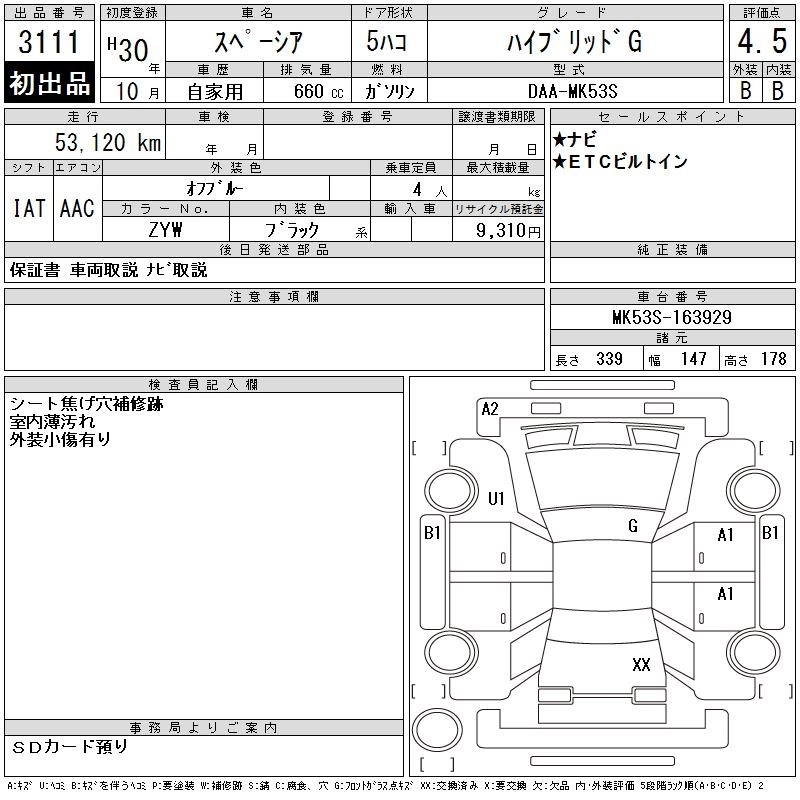800x800 pixels.
Task: Click the B1 mark on the right sill
Action: click(770, 533)
